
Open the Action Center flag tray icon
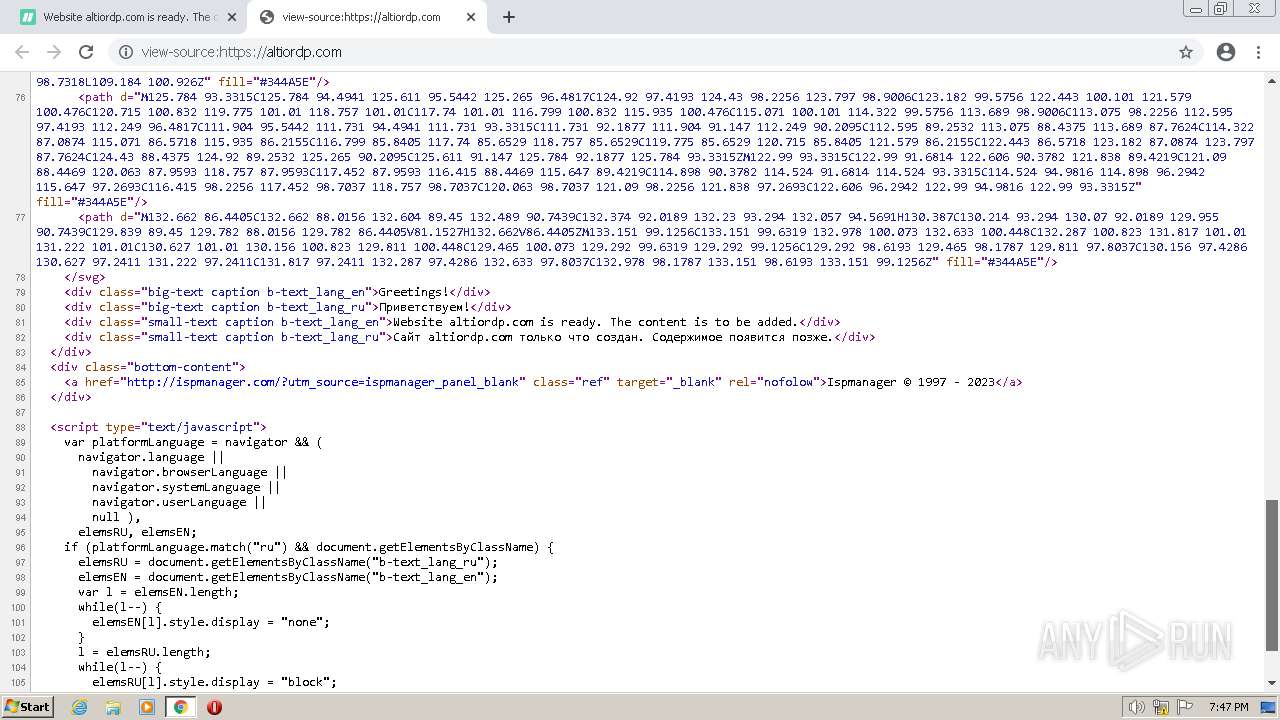1184,707
